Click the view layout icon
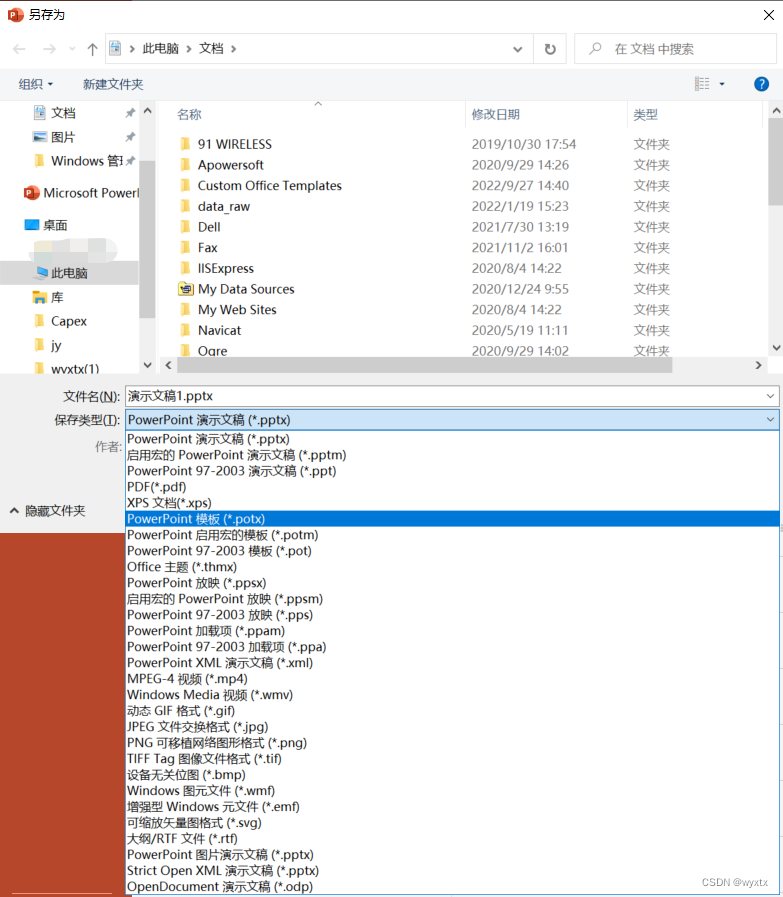Screen dimensions: 783x897 (702, 84)
